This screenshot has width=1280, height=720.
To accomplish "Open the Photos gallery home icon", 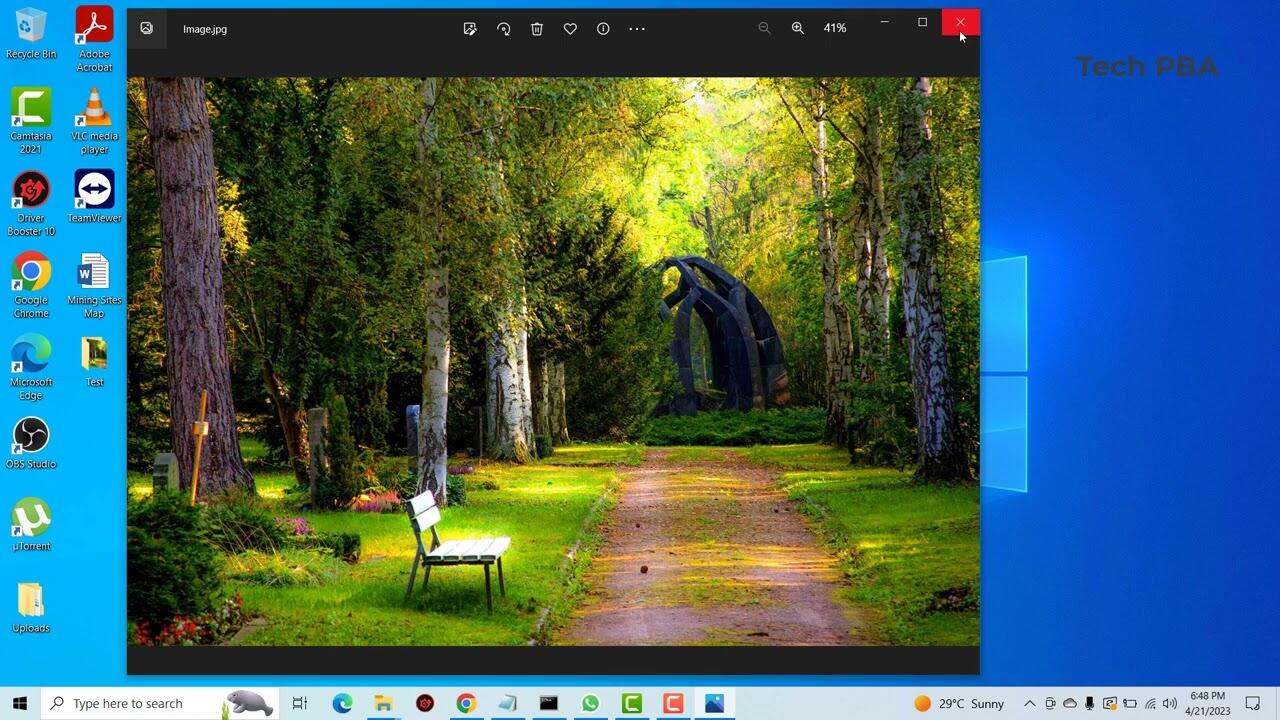I will click(147, 28).
